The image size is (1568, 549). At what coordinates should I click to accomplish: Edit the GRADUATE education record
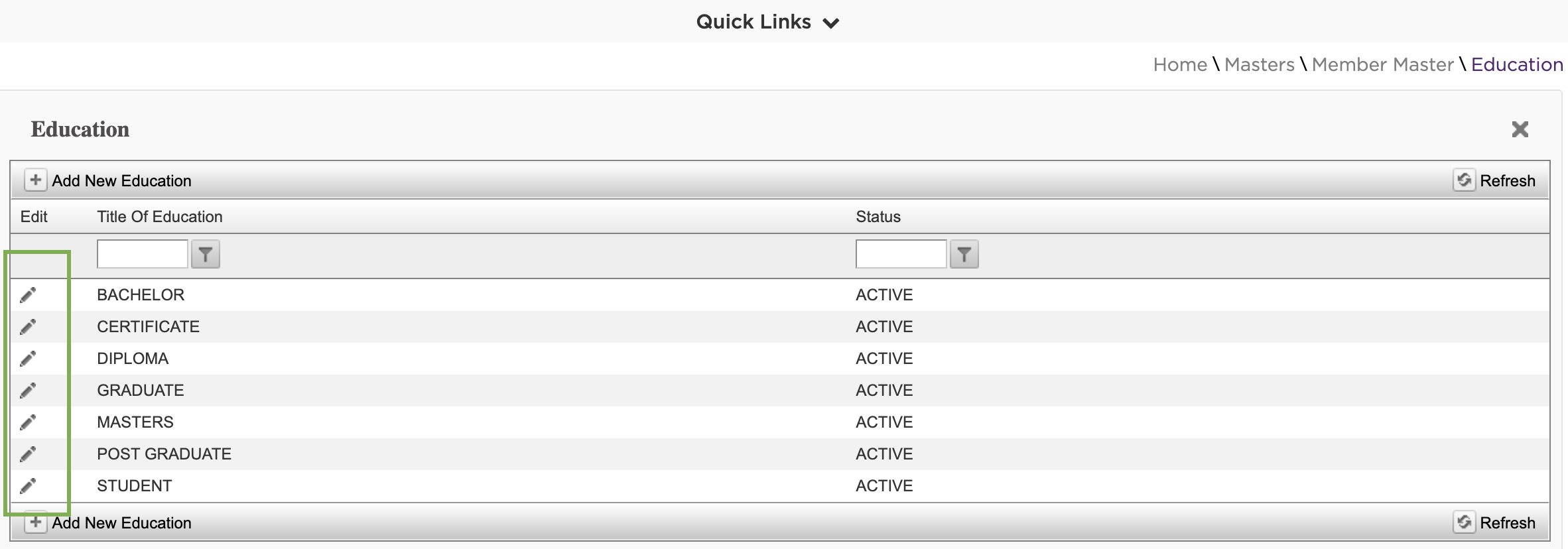click(x=28, y=391)
